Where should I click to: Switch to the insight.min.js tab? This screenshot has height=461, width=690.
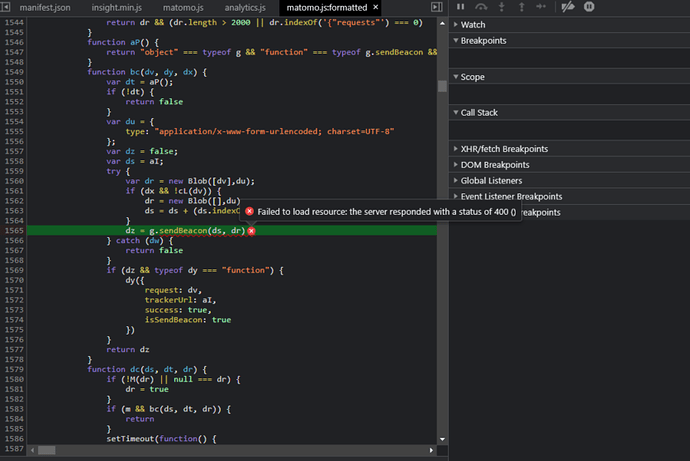(117, 7)
